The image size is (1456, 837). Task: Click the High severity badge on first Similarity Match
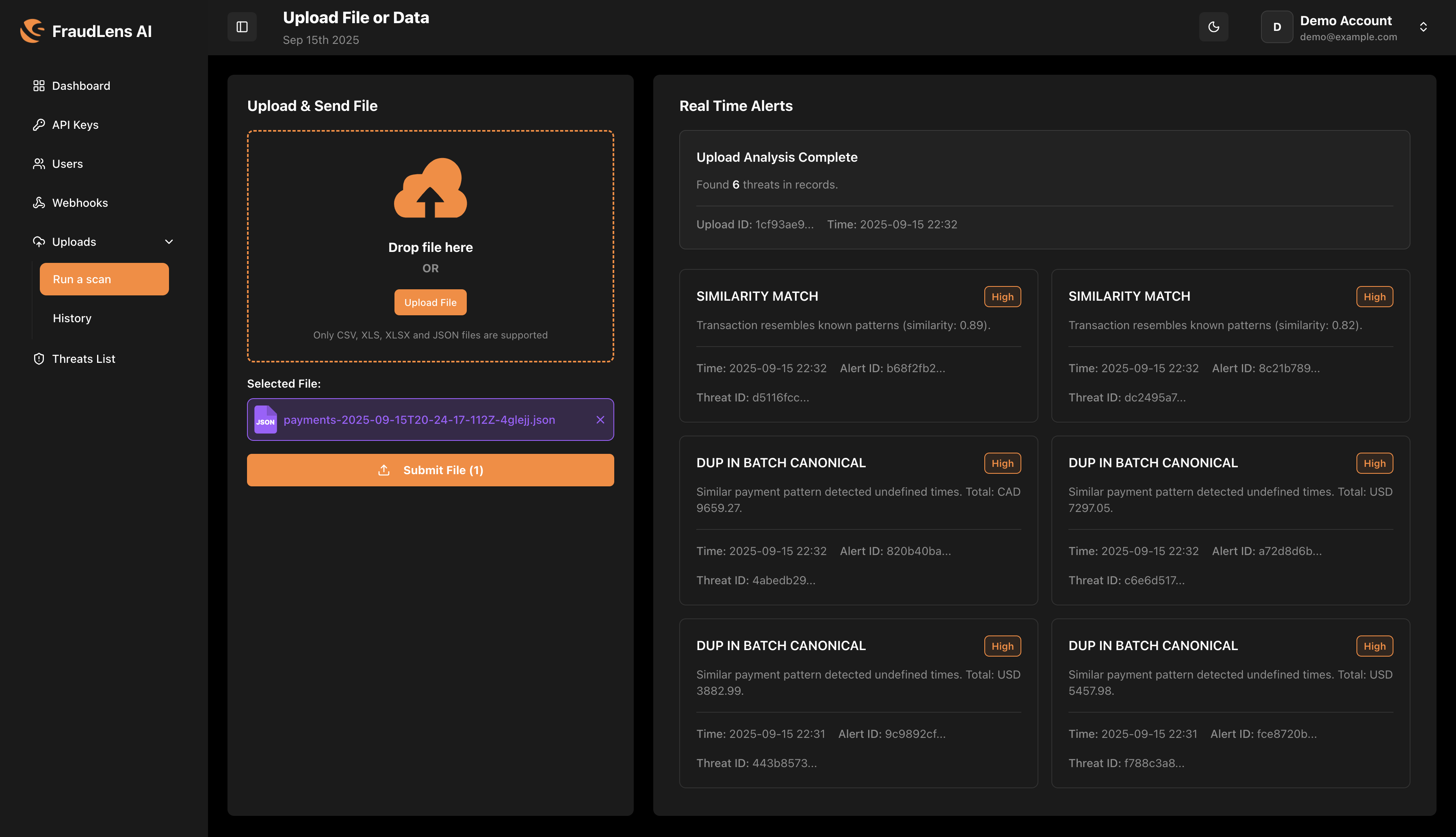point(1002,297)
